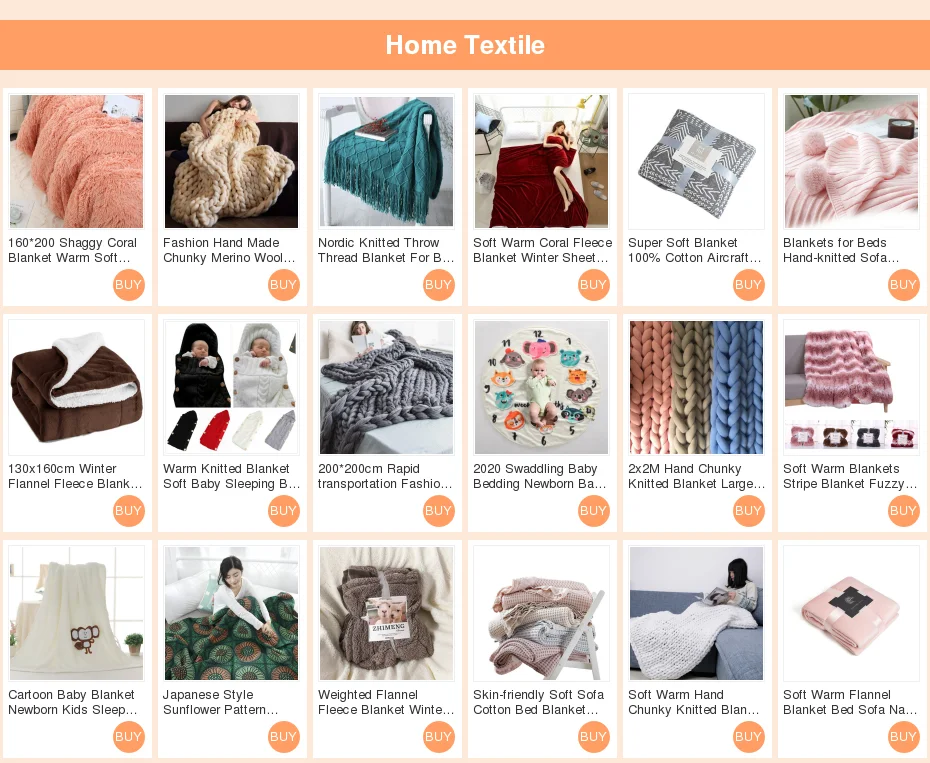
Task: Open the teal Nordic knitted throw image
Action: (x=386, y=161)
